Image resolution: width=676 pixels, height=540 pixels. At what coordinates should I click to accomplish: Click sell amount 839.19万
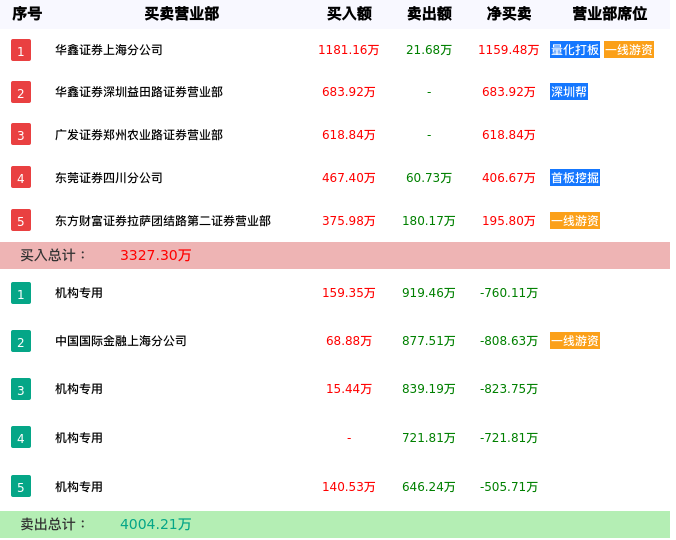tap(429, 389)
